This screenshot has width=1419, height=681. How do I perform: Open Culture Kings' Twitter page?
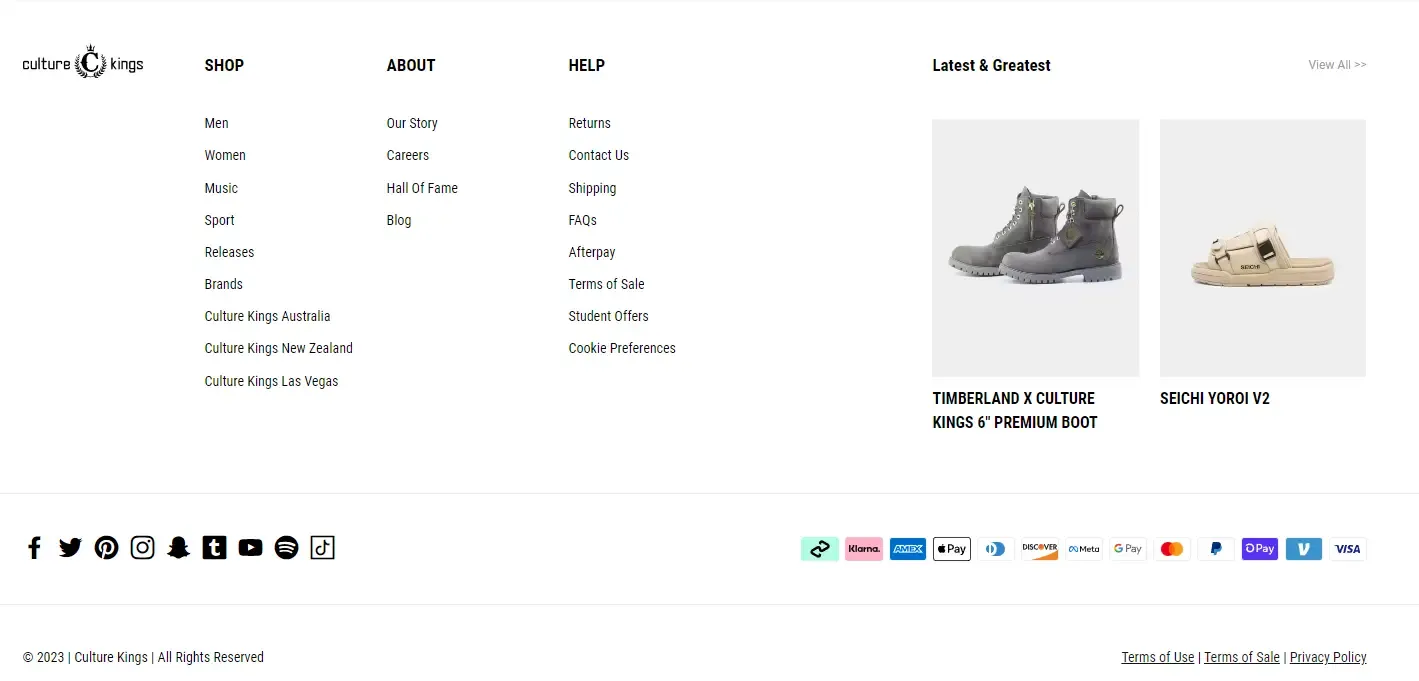(x=70, y=547)
